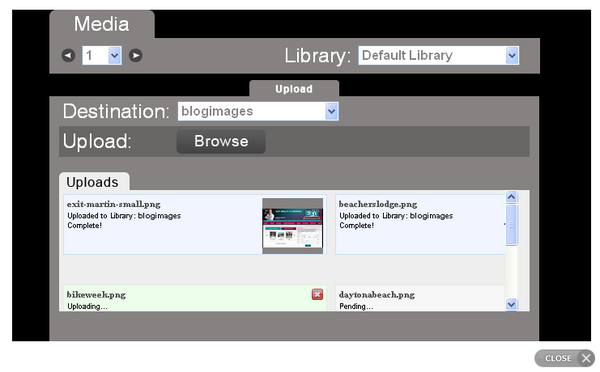Open the Library dropdown showing Default Library
Viewport: 600px width, 372px height.
[x=439, y=55]
